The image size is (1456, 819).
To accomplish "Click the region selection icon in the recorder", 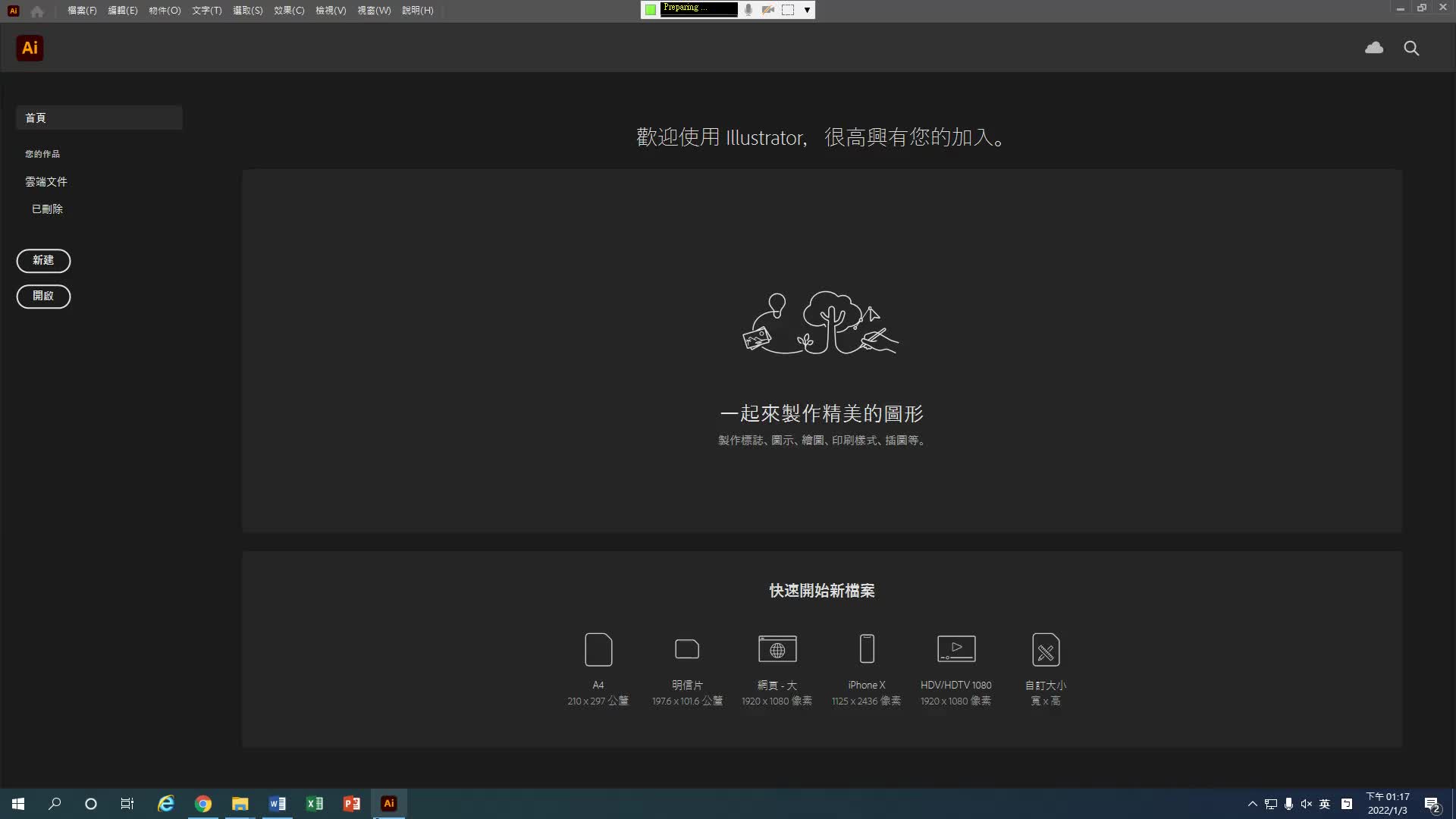I will 788,10.
